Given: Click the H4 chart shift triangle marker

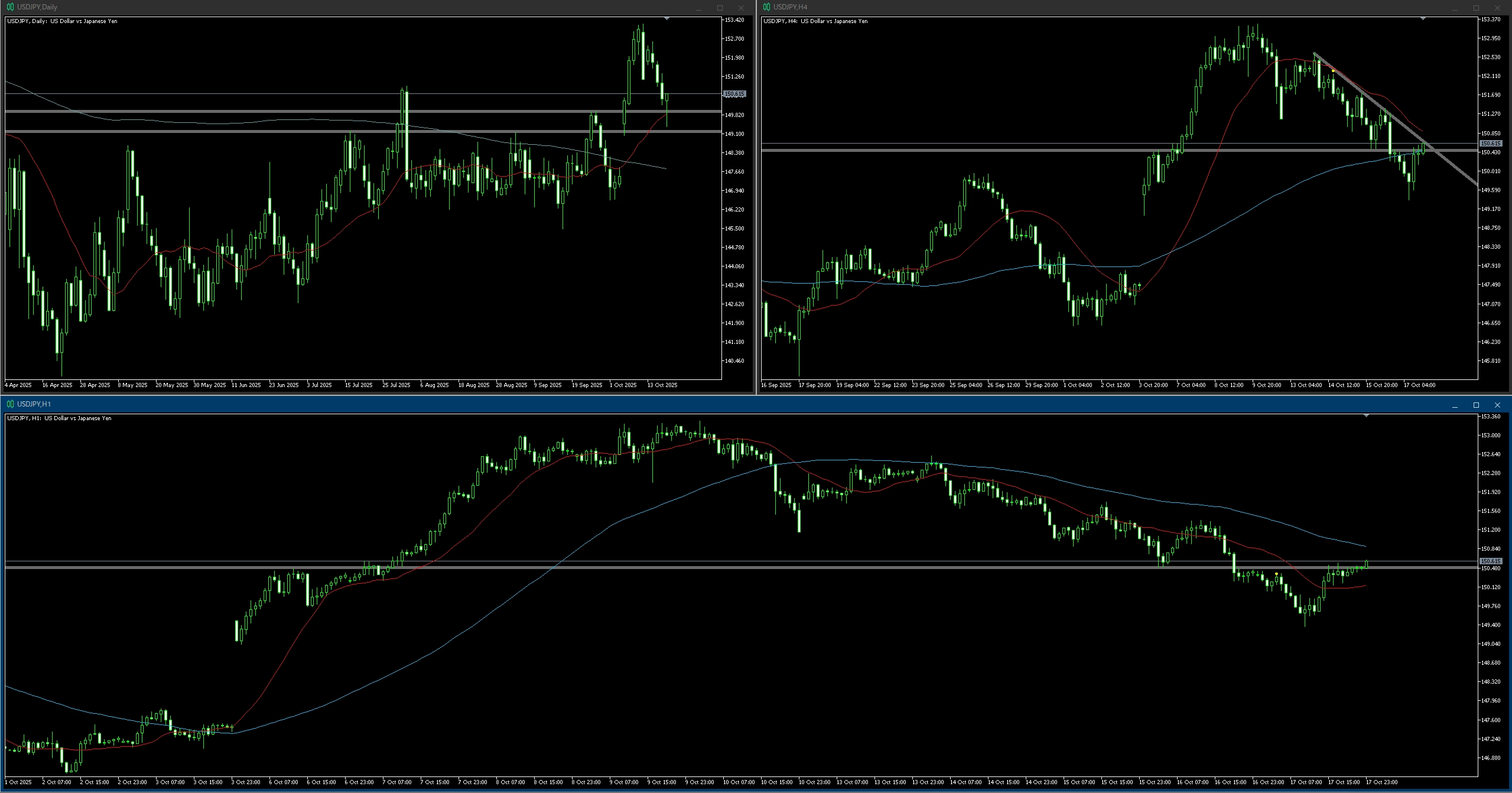Looking at the screenshot, I should pyautogui.click(x=1423, y=19).
